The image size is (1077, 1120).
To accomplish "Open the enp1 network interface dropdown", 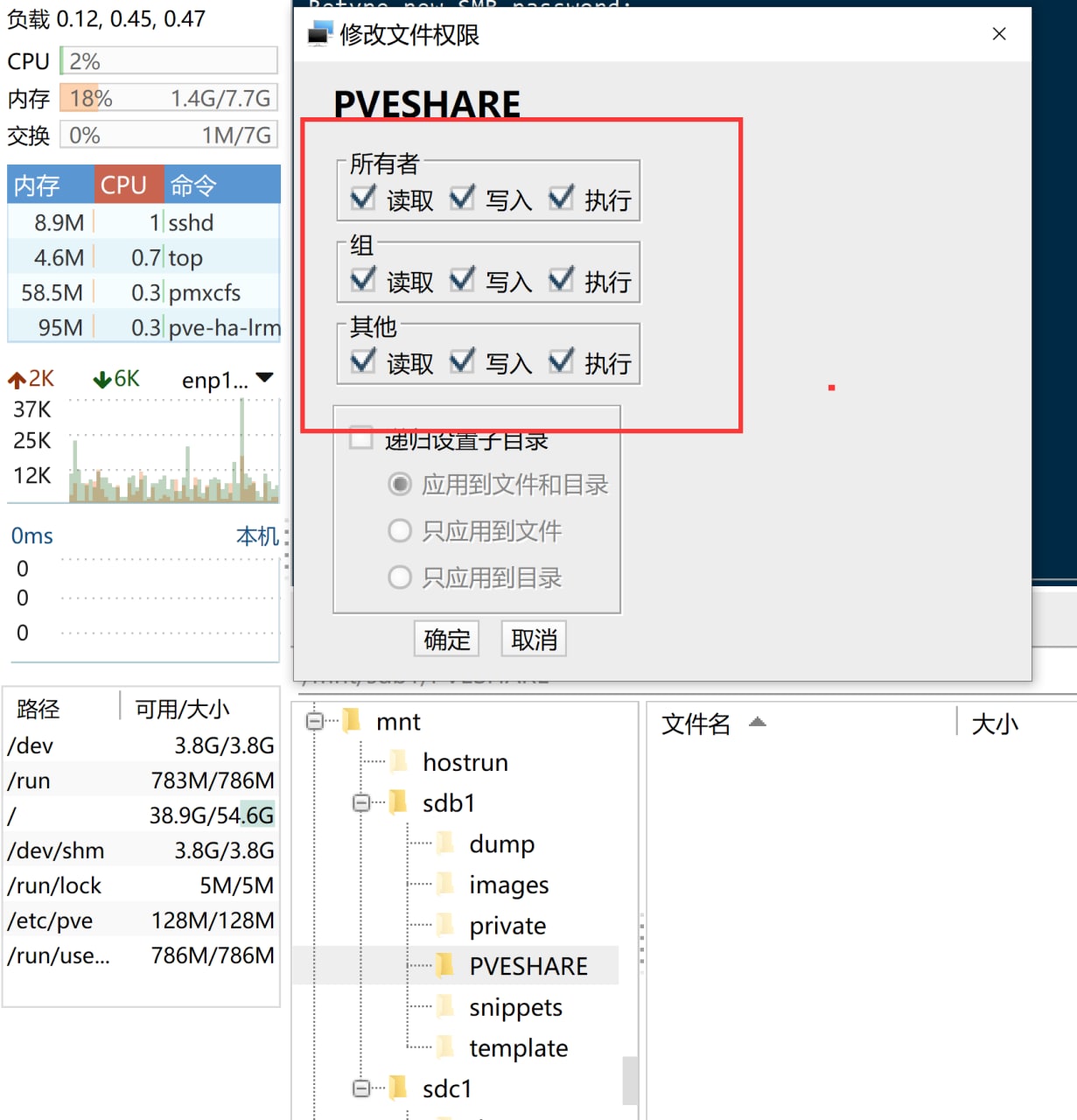I will click(264, 378).
